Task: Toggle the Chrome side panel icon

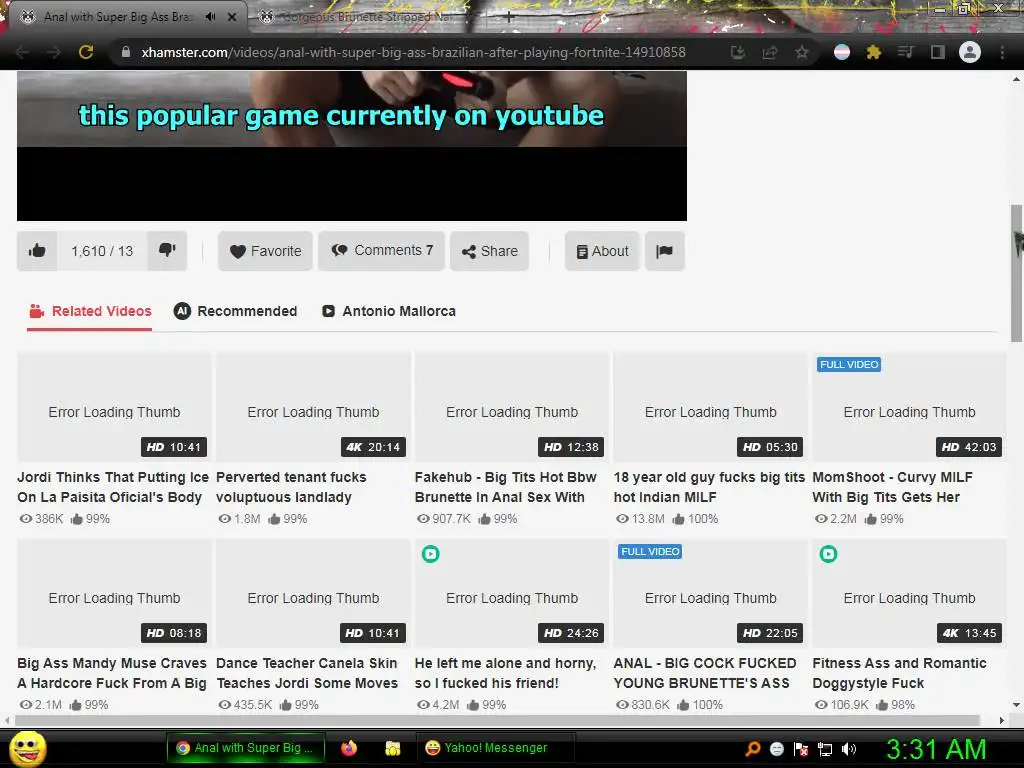Action: click(x=937, y=52)
